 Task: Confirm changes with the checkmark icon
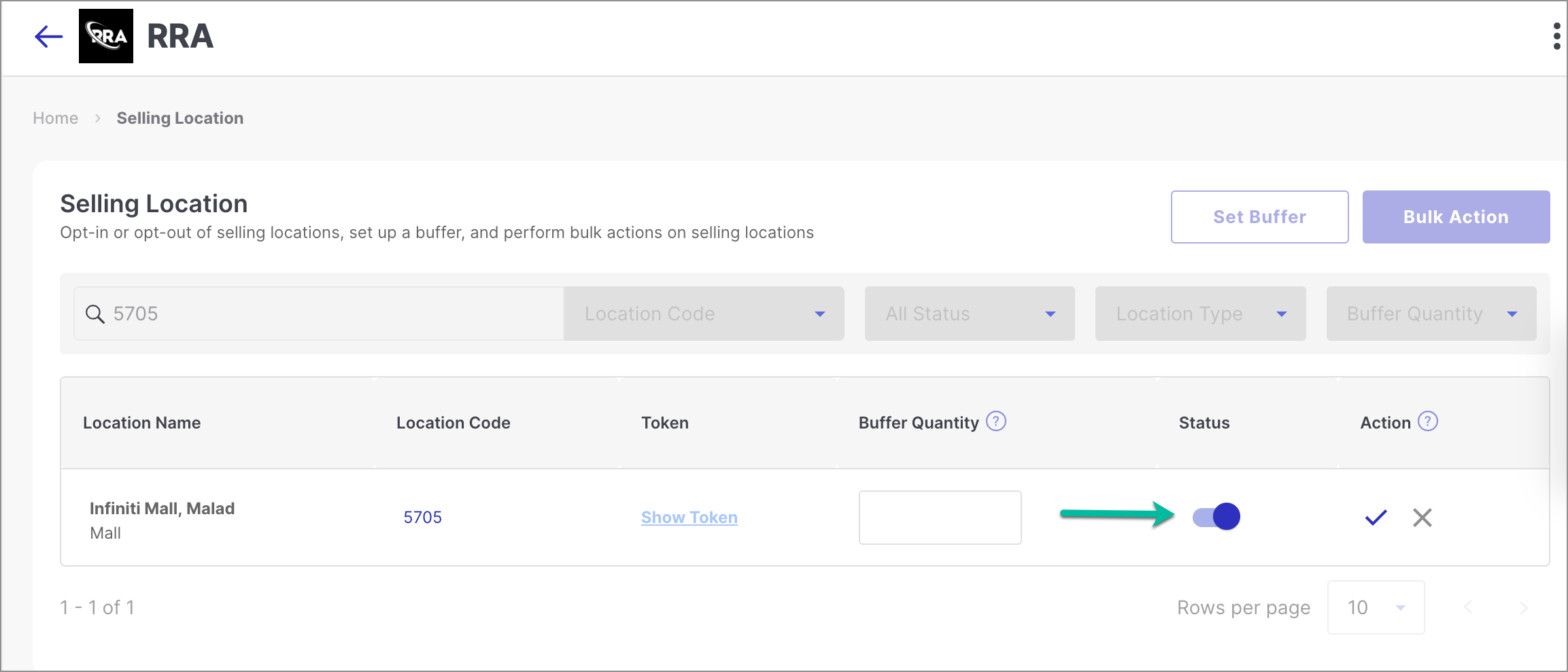pyautogui.click(x=1376, y=518)
